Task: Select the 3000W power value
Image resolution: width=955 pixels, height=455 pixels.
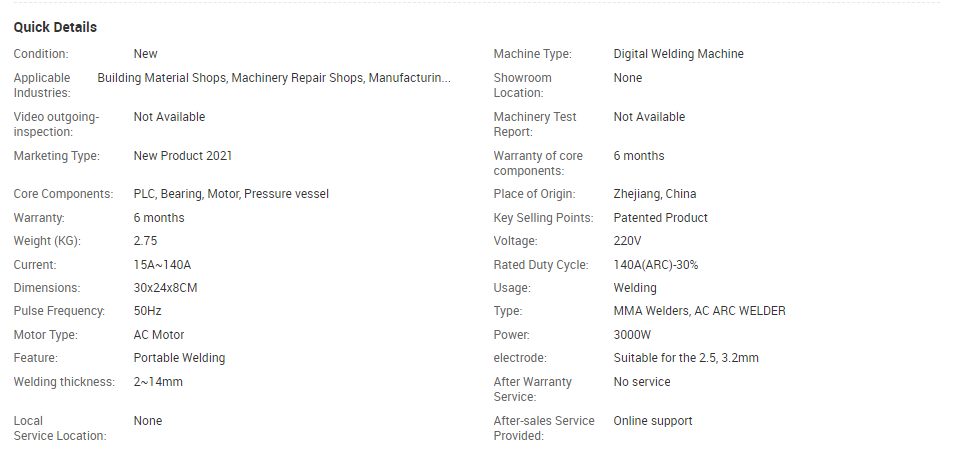Action: tap(632, 334)
